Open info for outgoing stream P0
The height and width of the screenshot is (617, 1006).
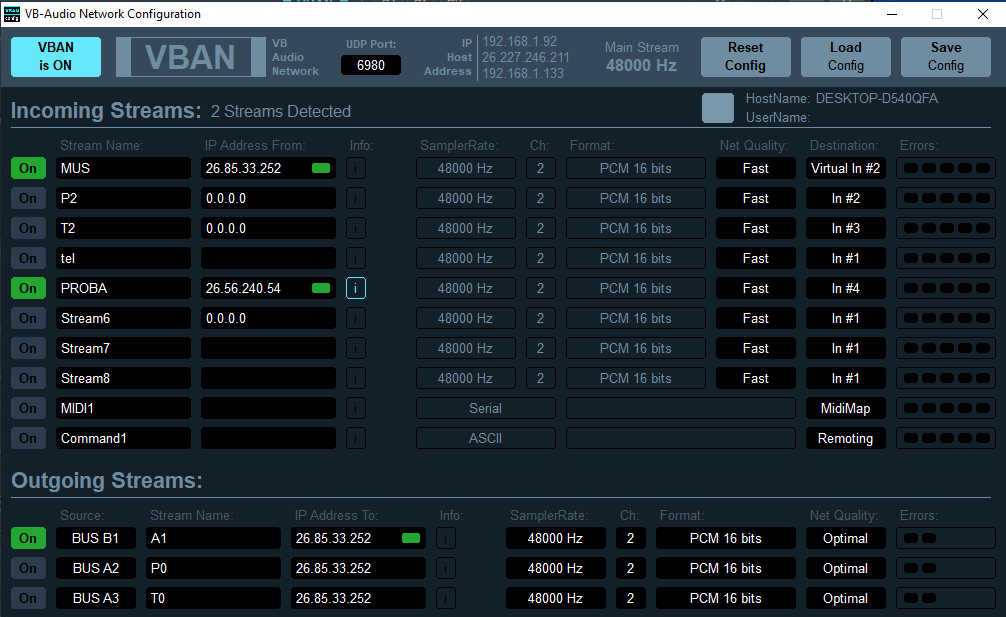[x=446, y=568]
